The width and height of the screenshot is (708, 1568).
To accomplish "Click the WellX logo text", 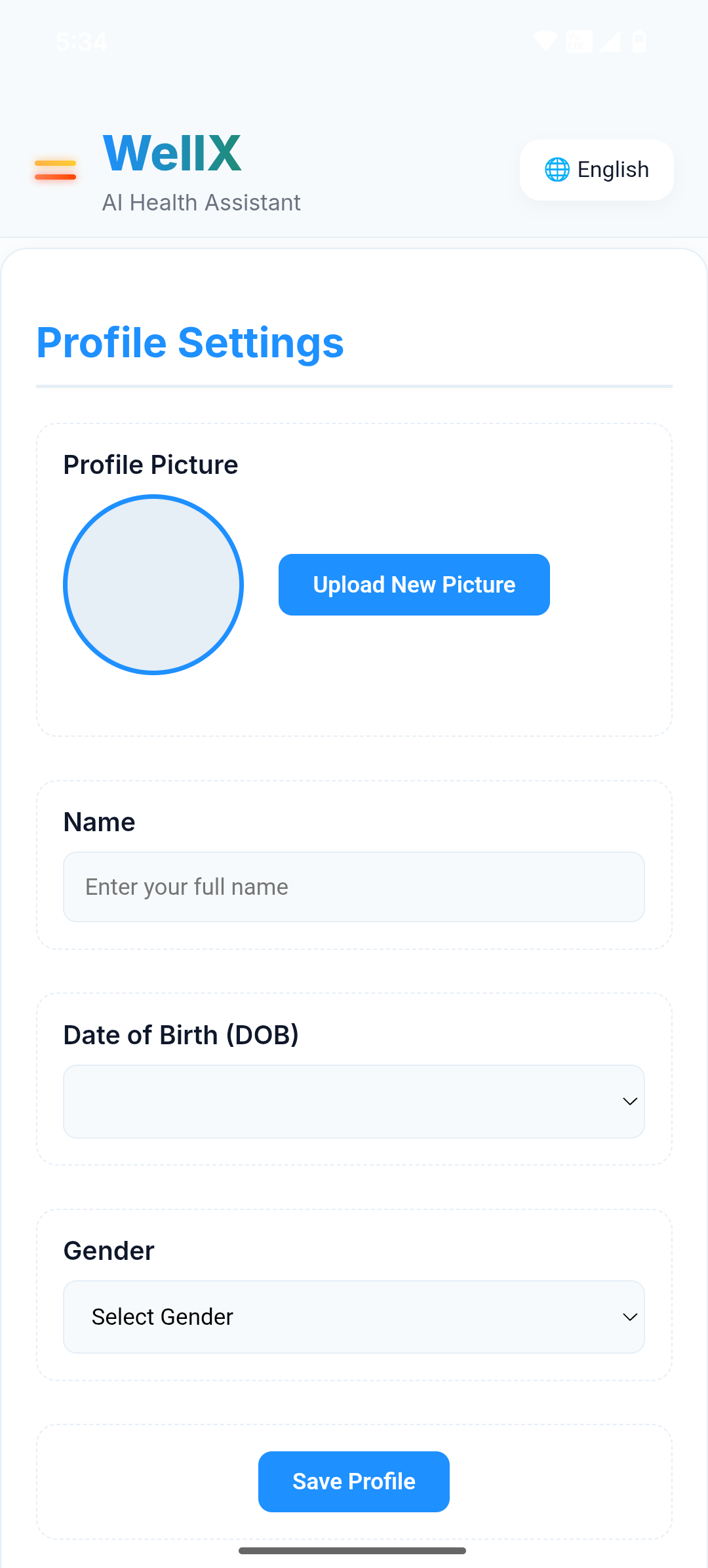I will click(x=172, y=153).
